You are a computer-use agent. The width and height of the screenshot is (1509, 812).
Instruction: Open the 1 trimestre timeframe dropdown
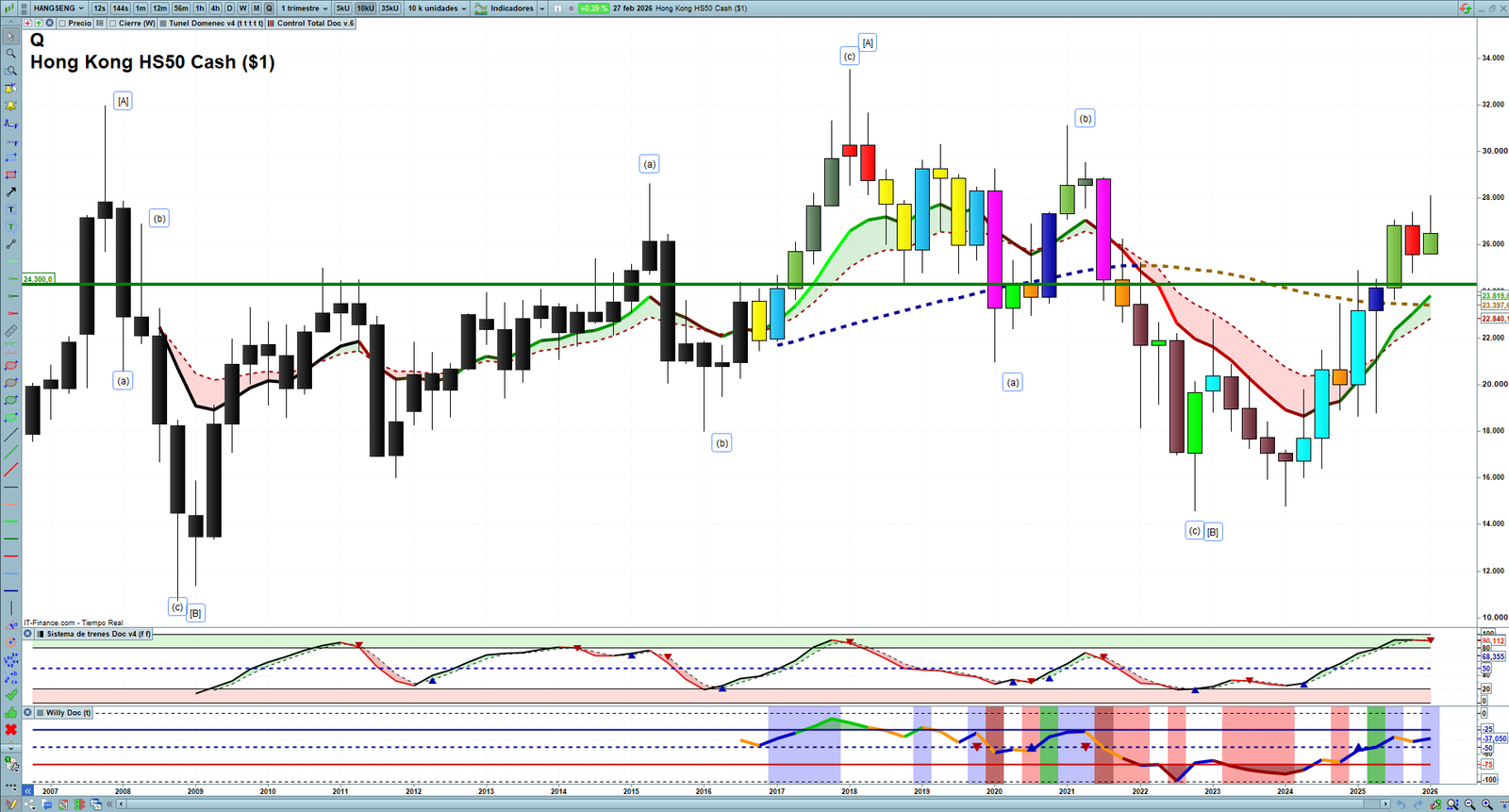click(x=305, y=8)
